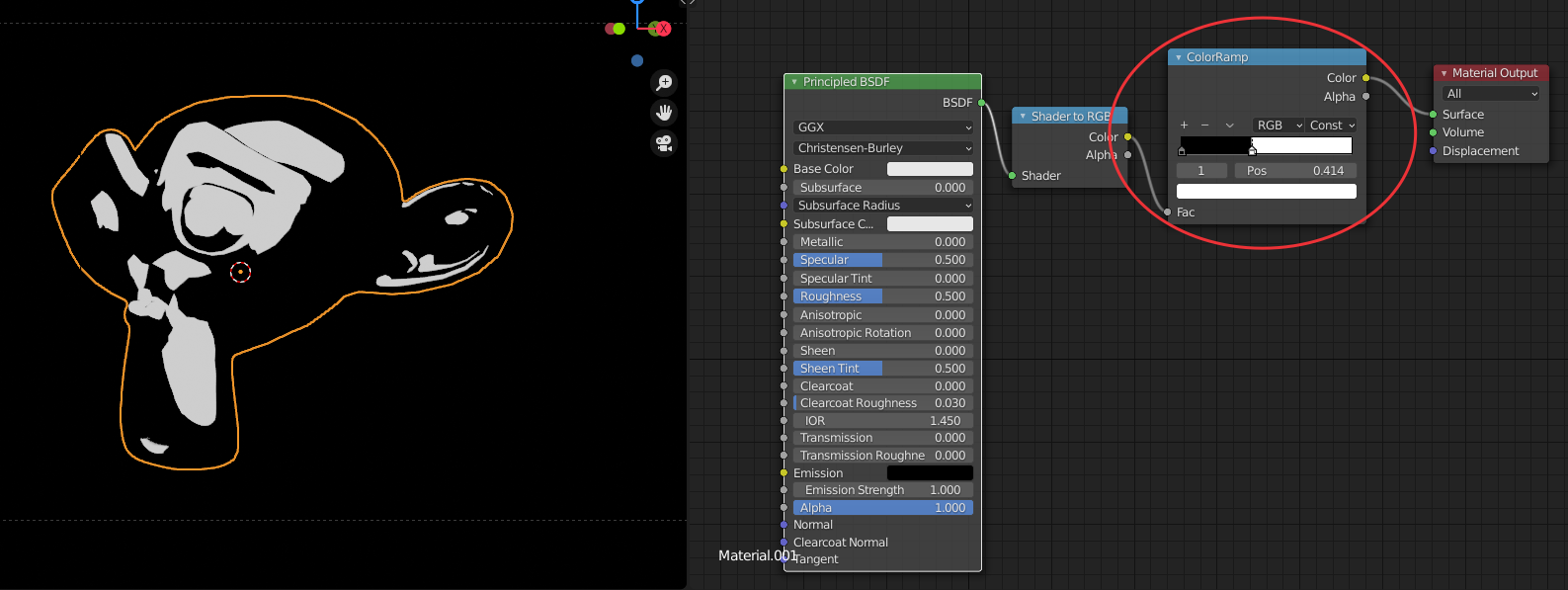Click the Transmission slider
Screen dimensions: 1568x590
(883, 438)
